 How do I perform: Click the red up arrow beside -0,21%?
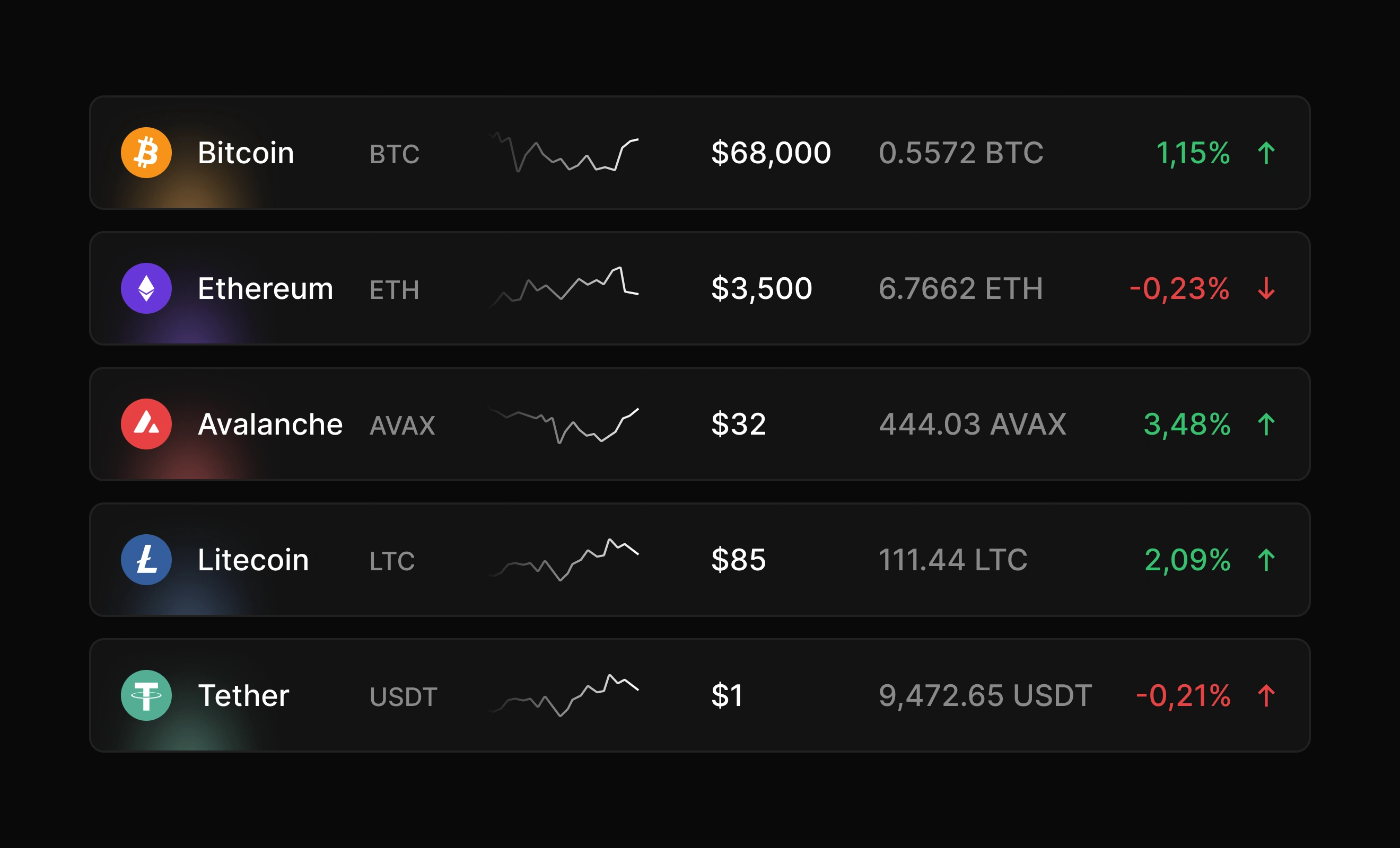pos(1266,696)
